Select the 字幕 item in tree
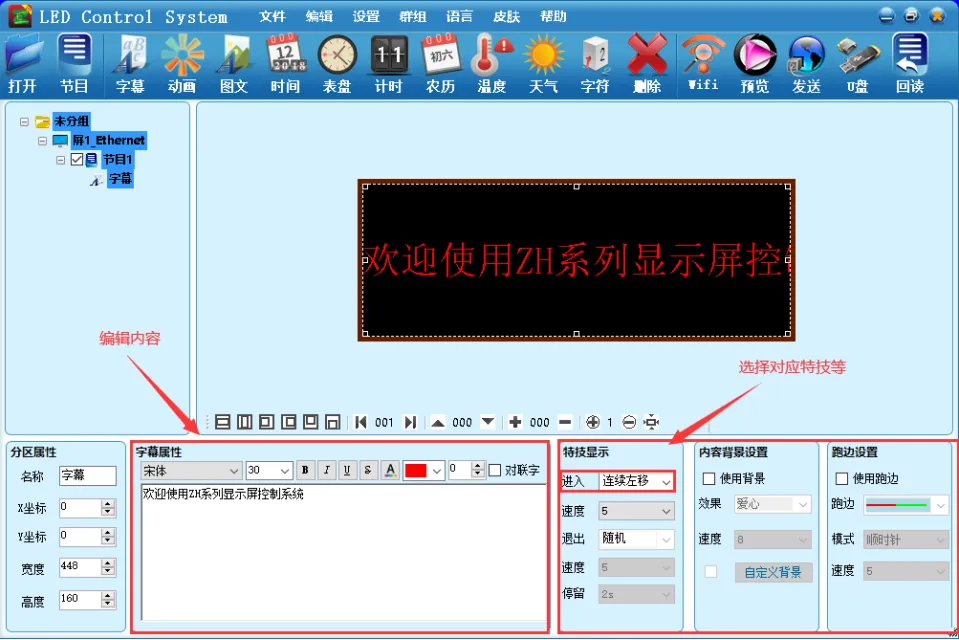 coord(120,179)
